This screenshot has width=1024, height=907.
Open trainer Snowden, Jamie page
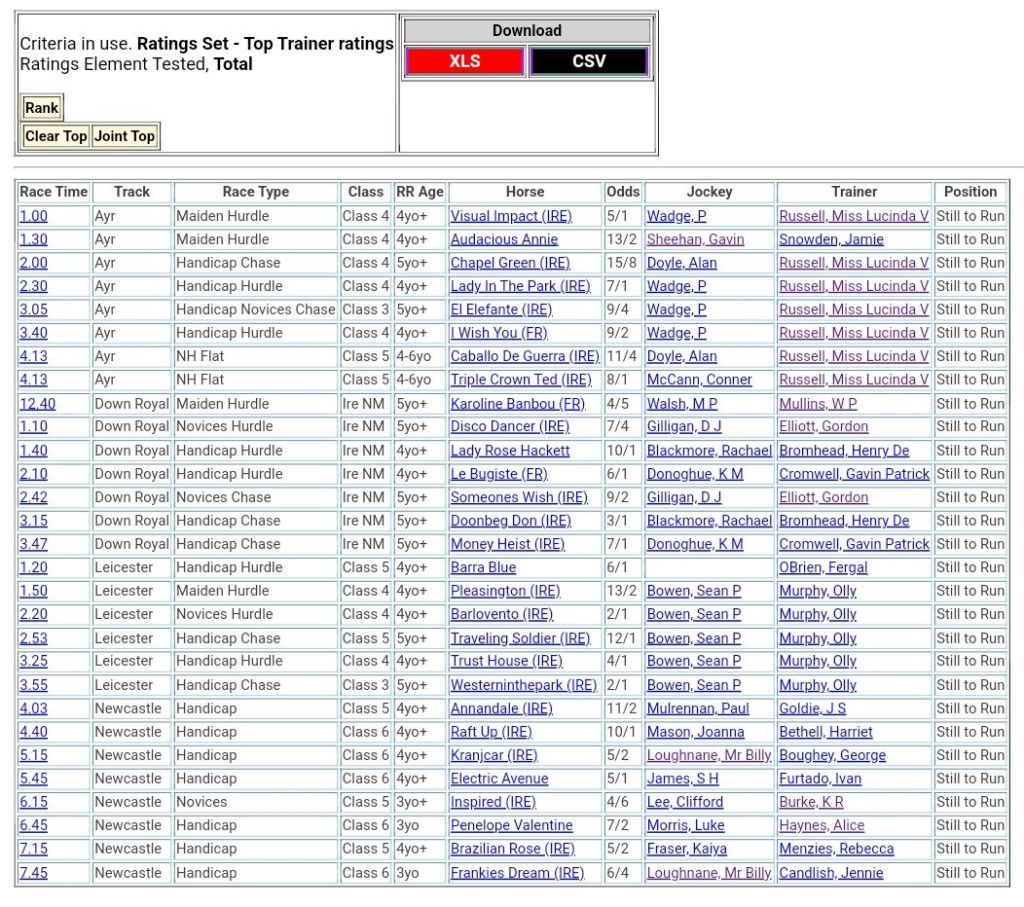tap(831, 240)
